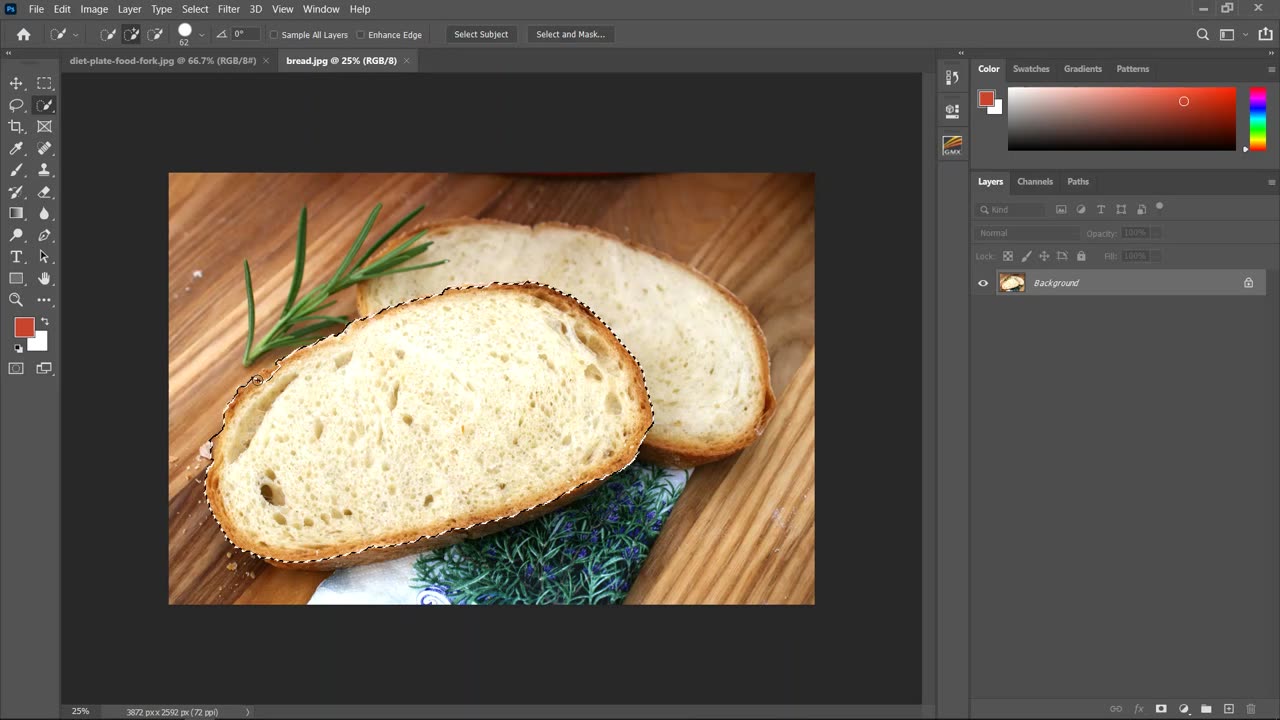Choose New Selection mode in options bar
This screenshot has width=1280, height=720.
tap(108, 34)
